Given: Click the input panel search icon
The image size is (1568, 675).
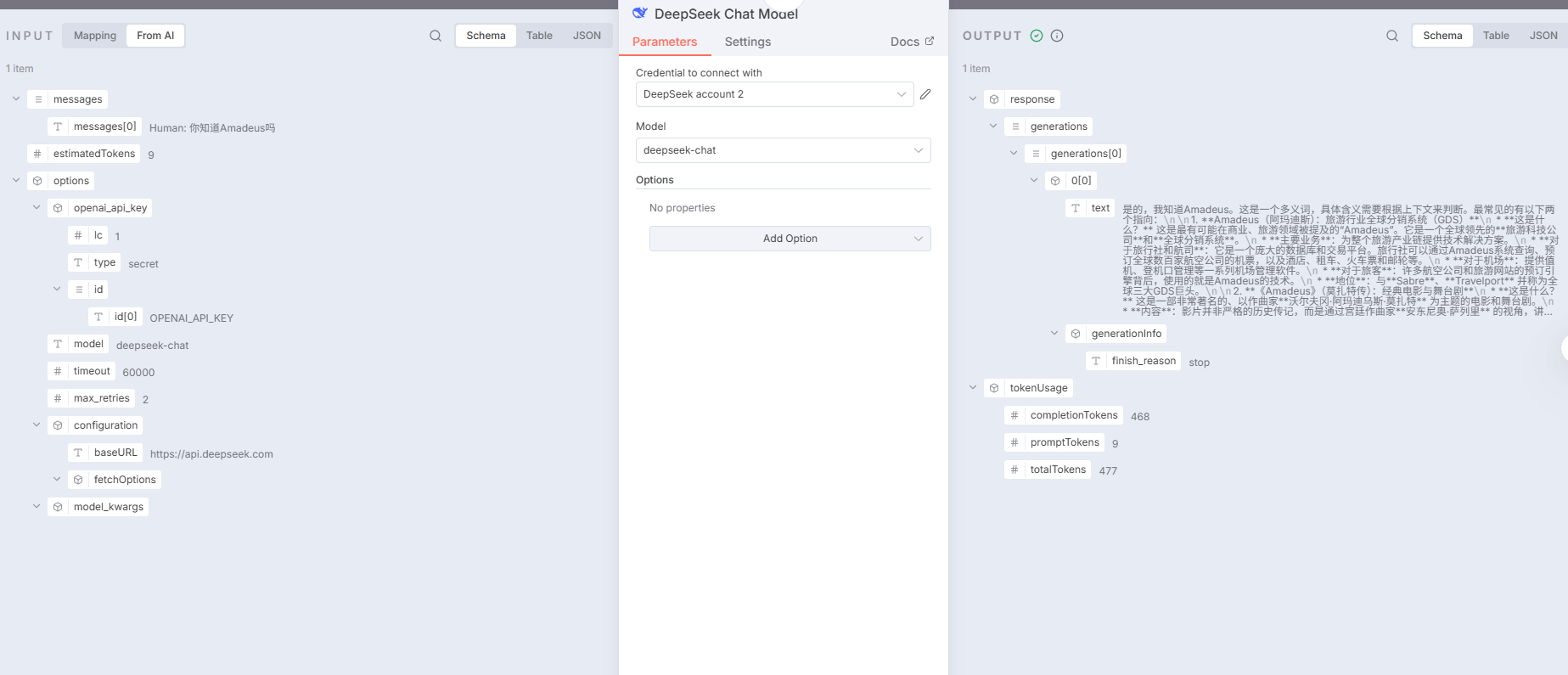Looking at the screenshot, I should coord(436,36).
